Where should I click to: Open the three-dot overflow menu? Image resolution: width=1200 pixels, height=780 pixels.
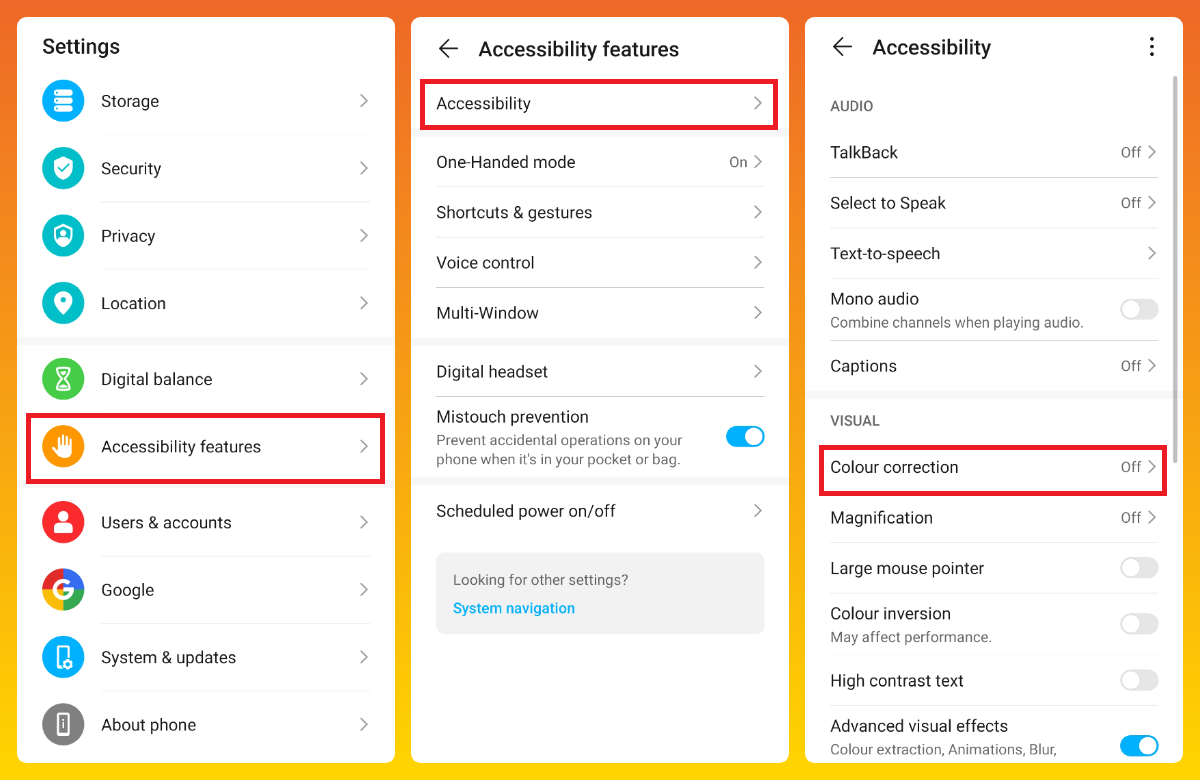1152,47
